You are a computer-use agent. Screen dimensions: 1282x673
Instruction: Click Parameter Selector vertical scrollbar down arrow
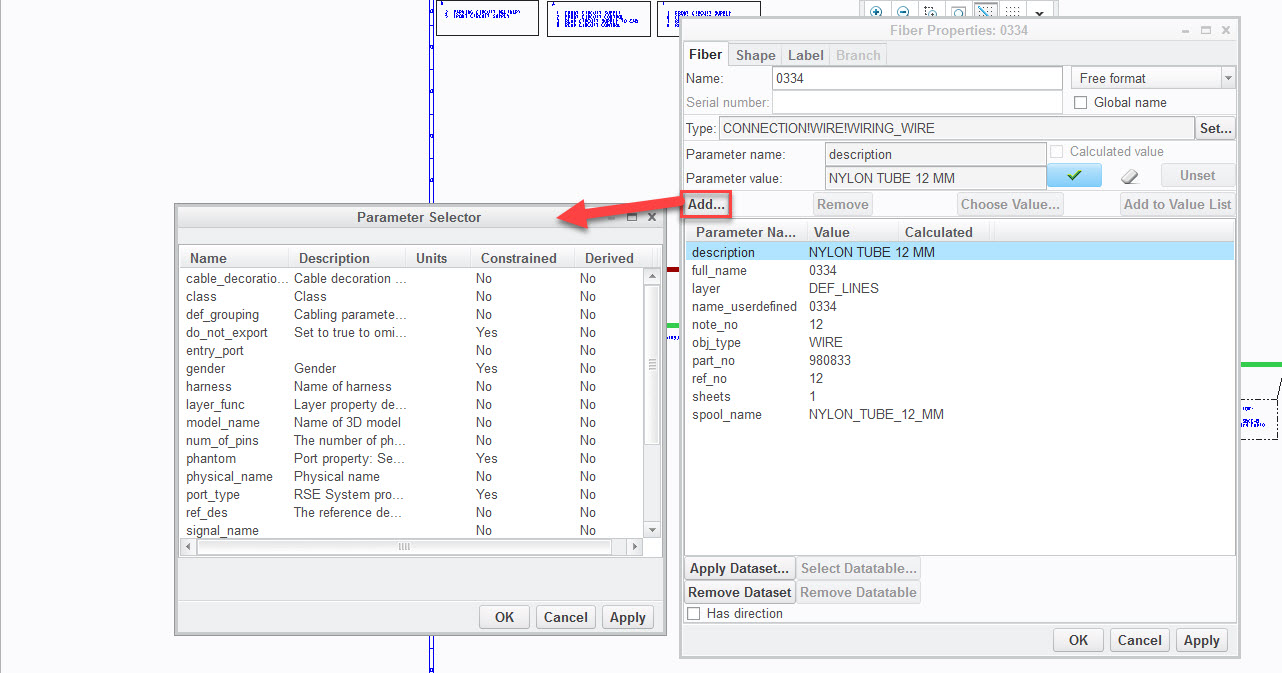pos(653,529)
